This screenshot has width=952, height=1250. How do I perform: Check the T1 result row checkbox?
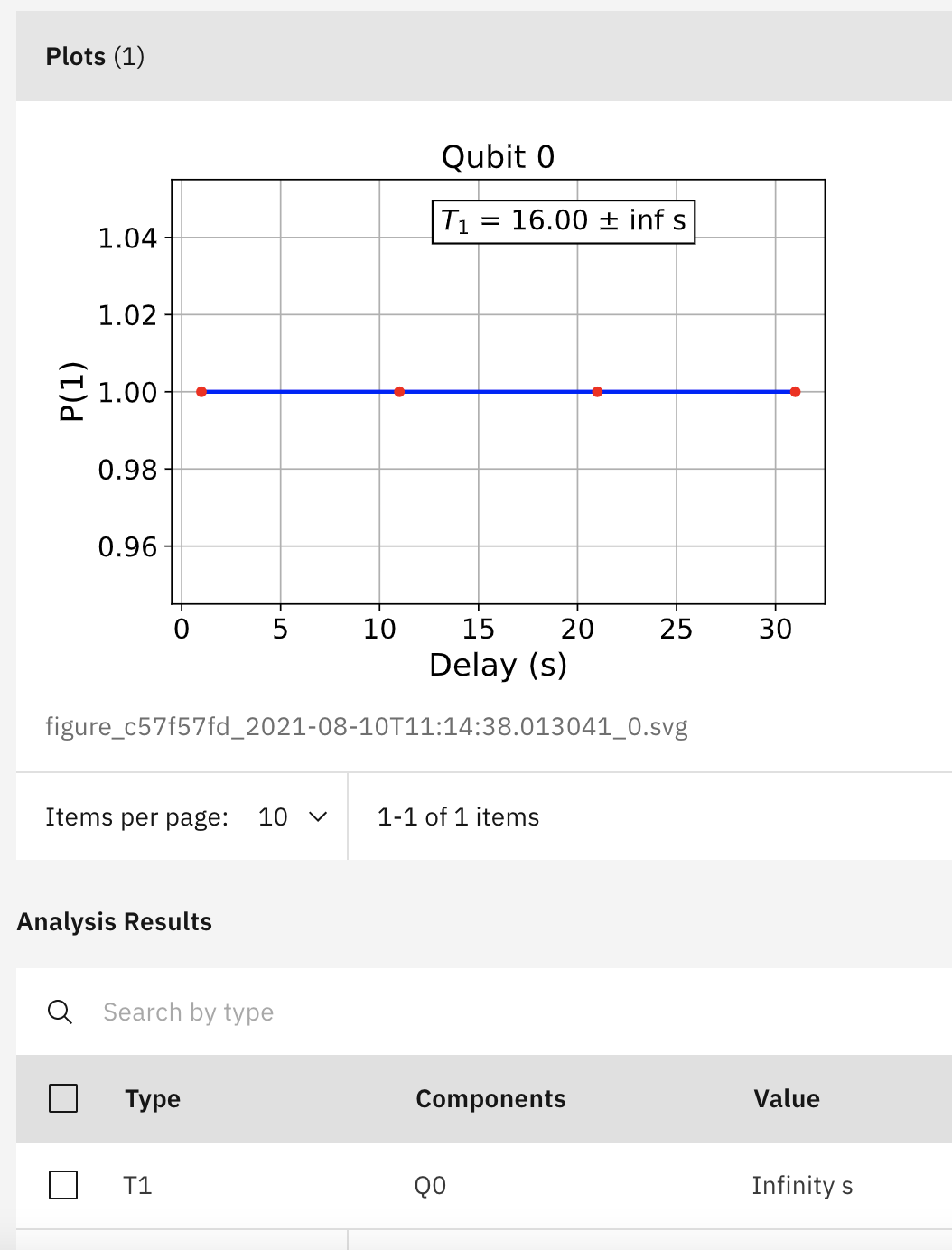click(x=61, y=1185)
